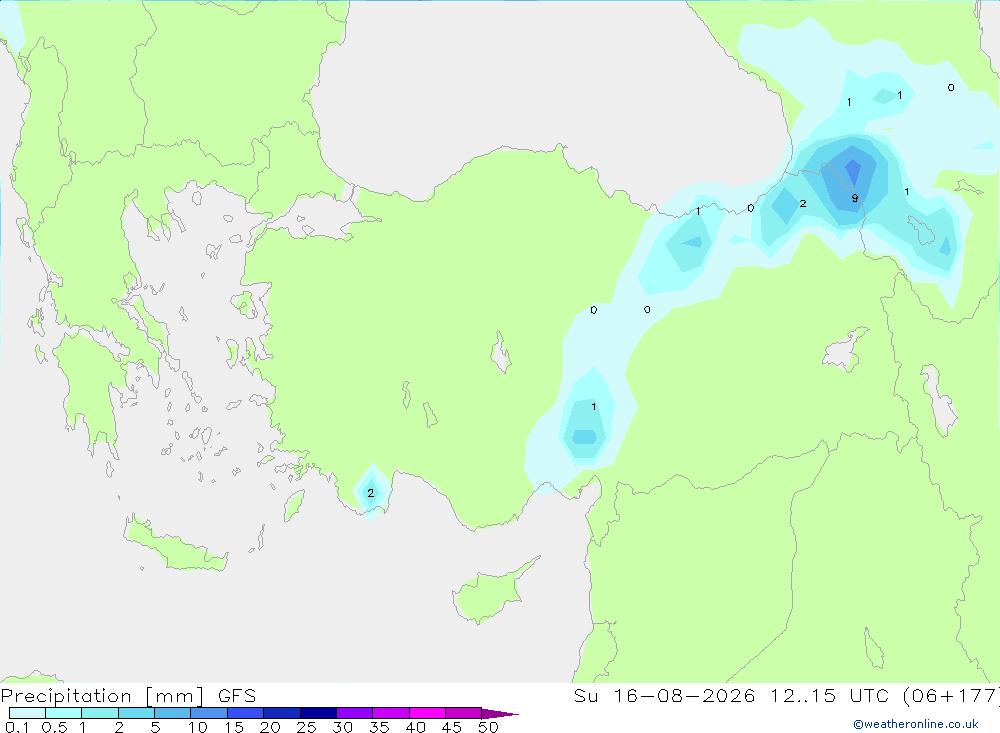The height and width of the screenshot is (733, 1000).
Task: Select the 35–40 mm legend swatch
Action: (x=391, y=713)
